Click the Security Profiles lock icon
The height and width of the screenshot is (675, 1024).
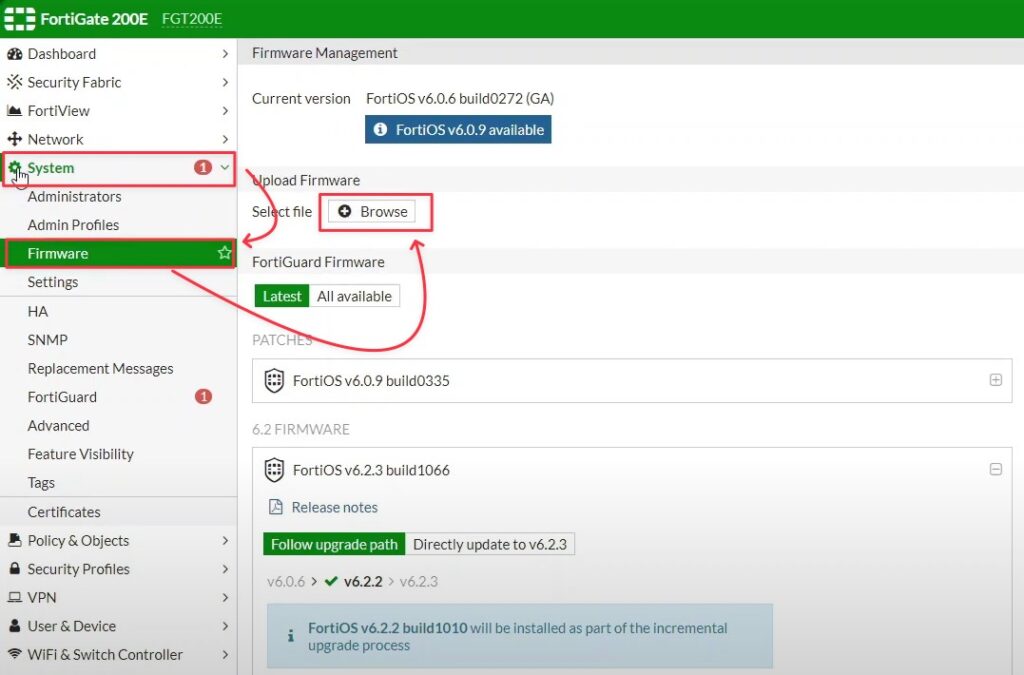14,569
